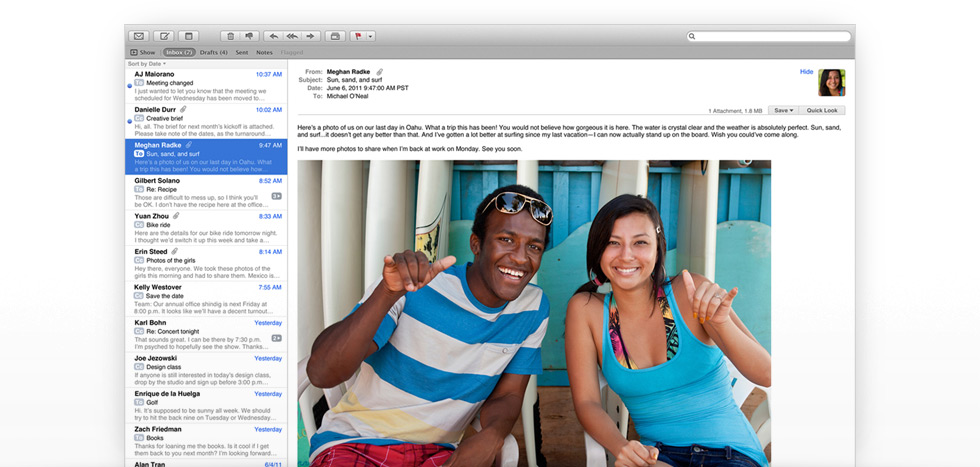
Task: Toggle mailbox list with Show button
Action: [142, 52]
